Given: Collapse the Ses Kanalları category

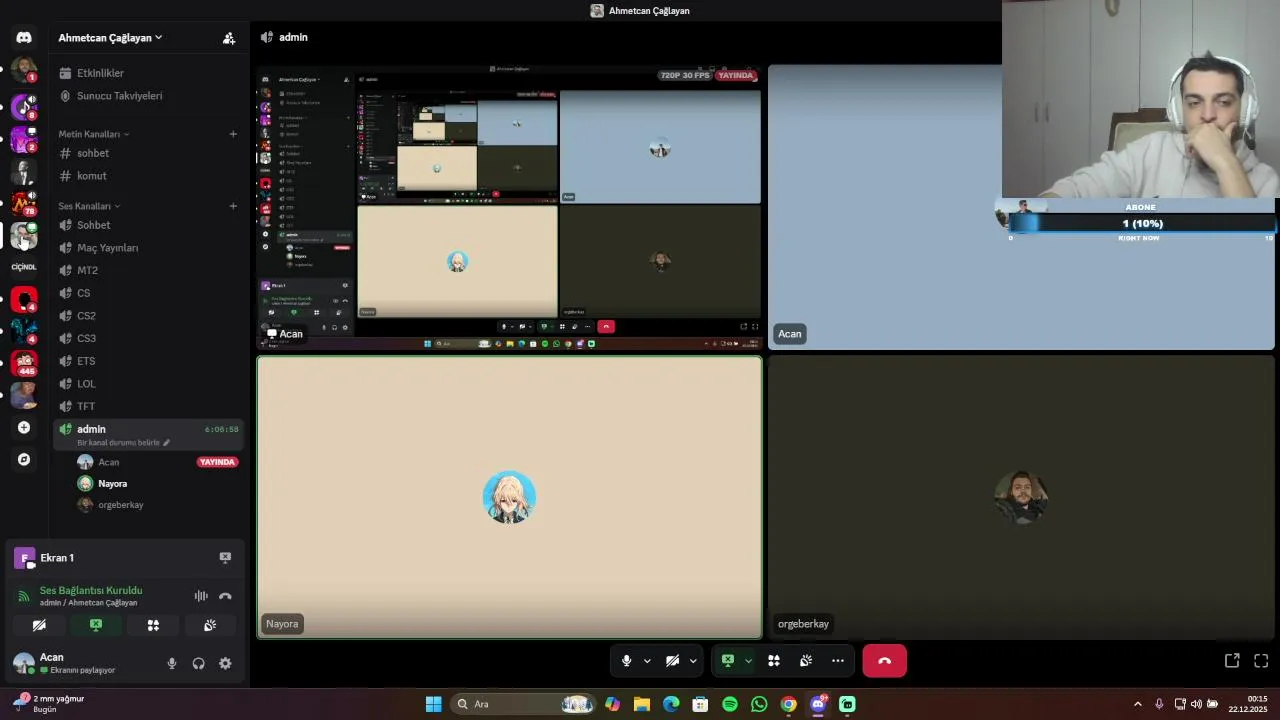Looking at the screenshot, I should pos(90,206).
